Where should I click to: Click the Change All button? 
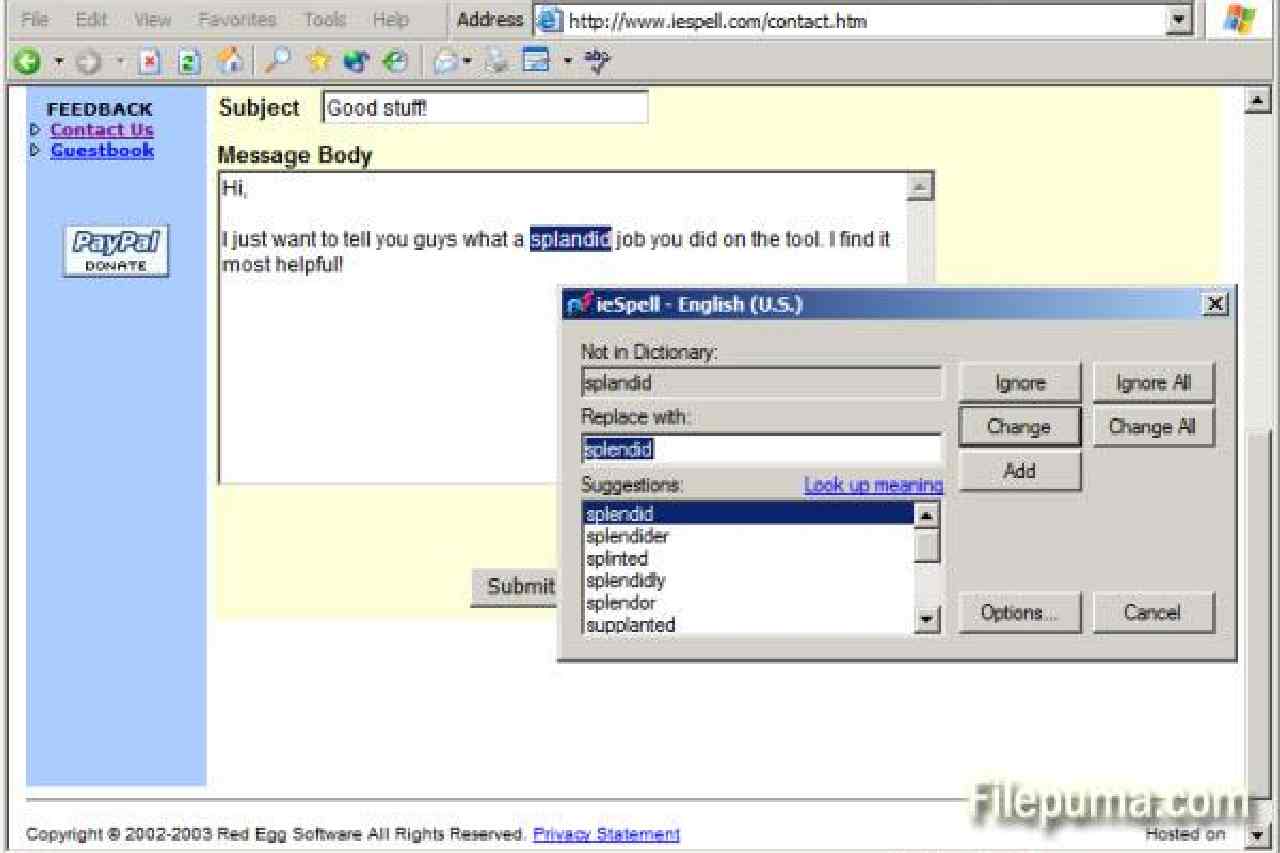point(1153,427)
